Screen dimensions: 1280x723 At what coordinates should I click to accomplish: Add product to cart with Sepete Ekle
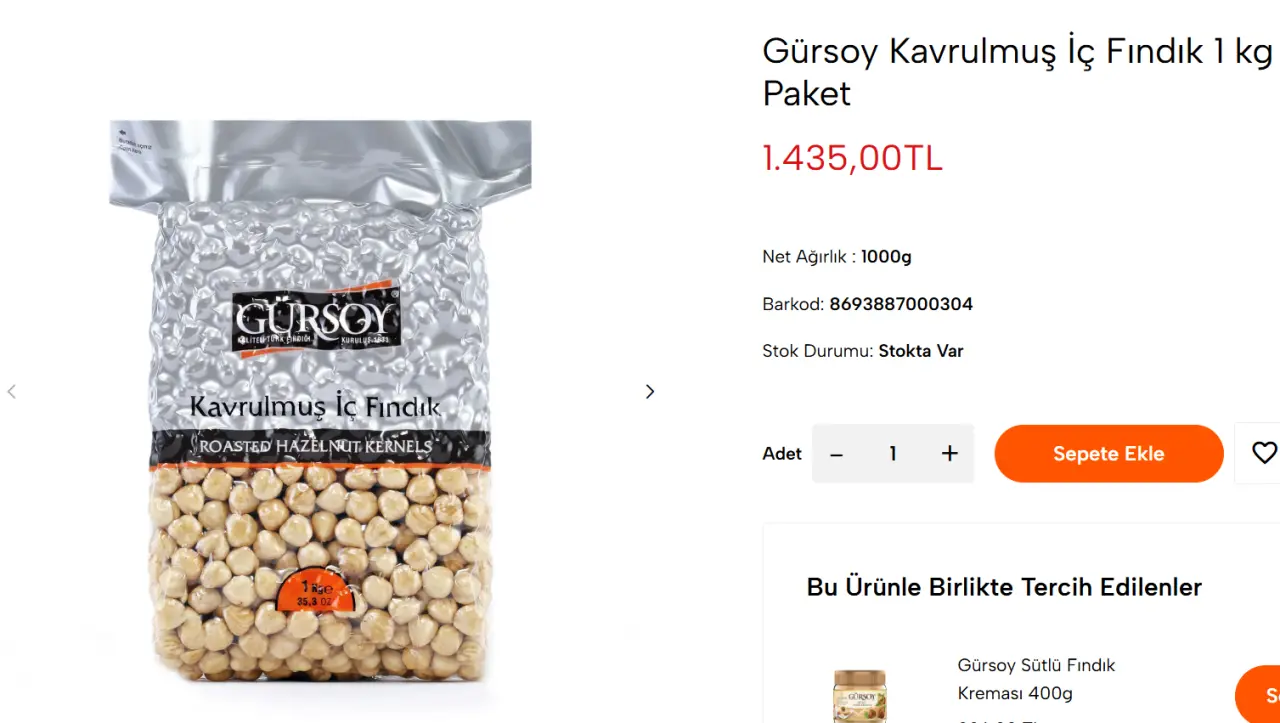click(x=1109, y=454)
